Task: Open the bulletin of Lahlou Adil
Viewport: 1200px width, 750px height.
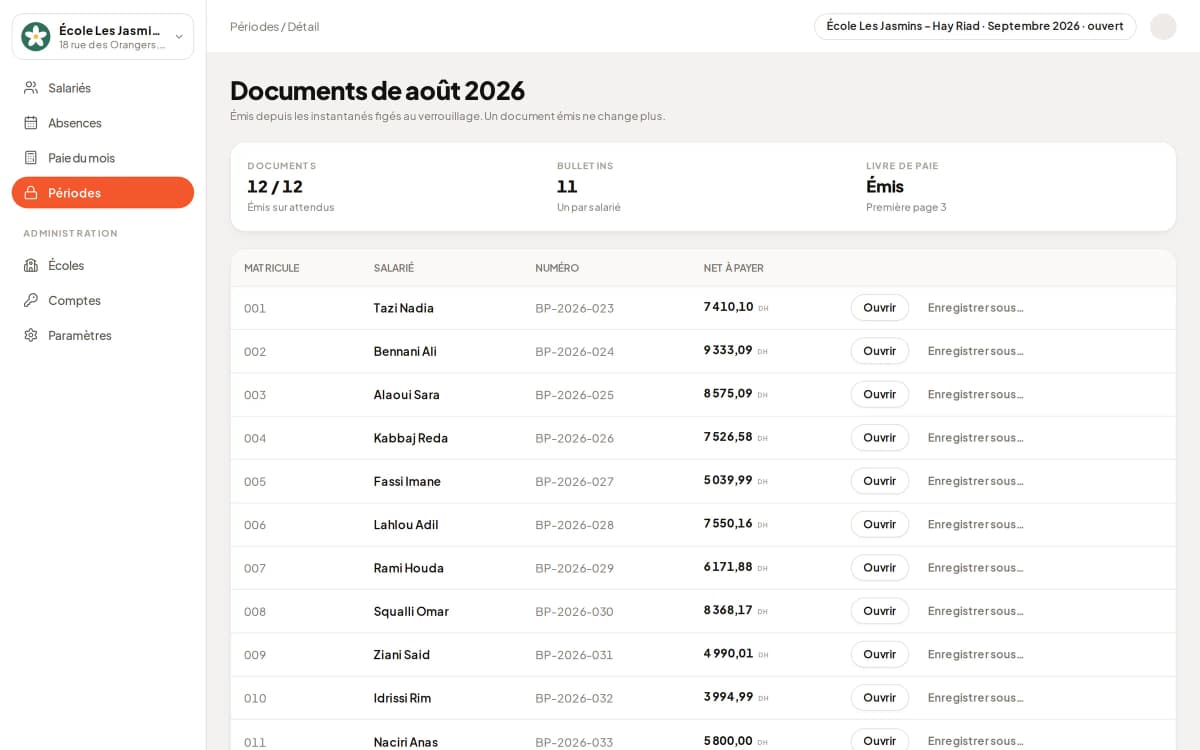Action: tap(880, 524)
